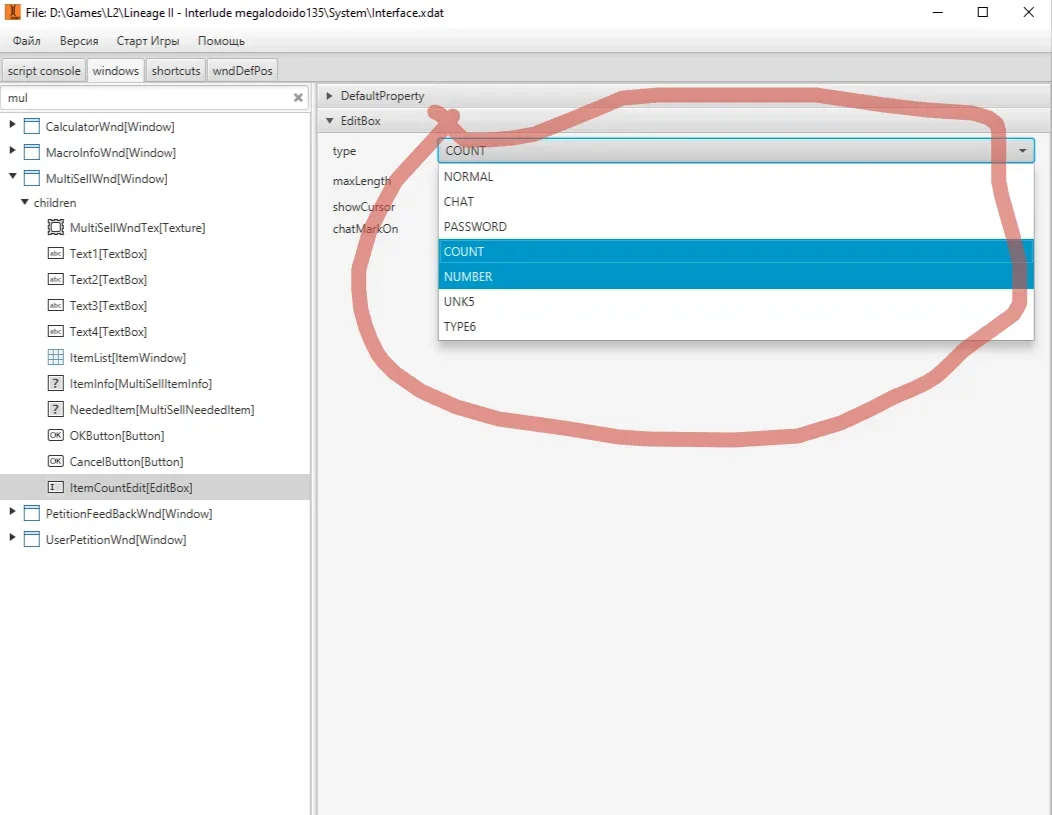Switch to the script console tab
Image resolution: width=1052 pixels, height=815 pixels.
44,70
